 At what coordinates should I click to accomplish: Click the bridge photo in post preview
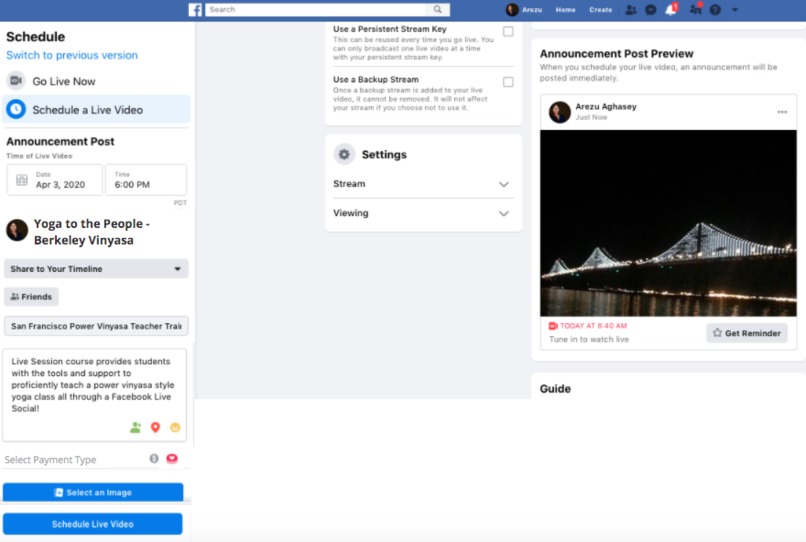(668, 223)
